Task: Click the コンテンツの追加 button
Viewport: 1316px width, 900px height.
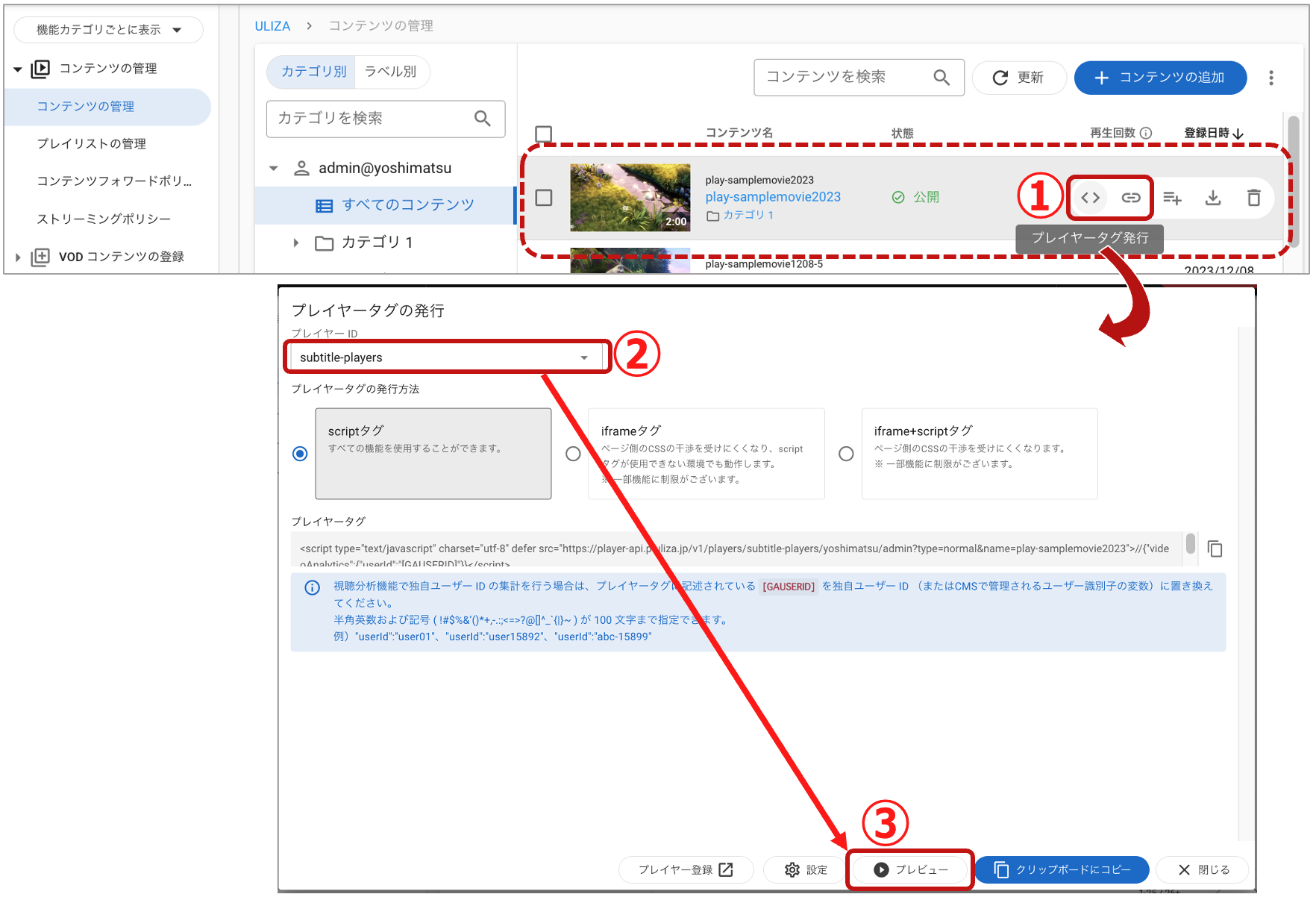Action: click(x=1160, y=78)
